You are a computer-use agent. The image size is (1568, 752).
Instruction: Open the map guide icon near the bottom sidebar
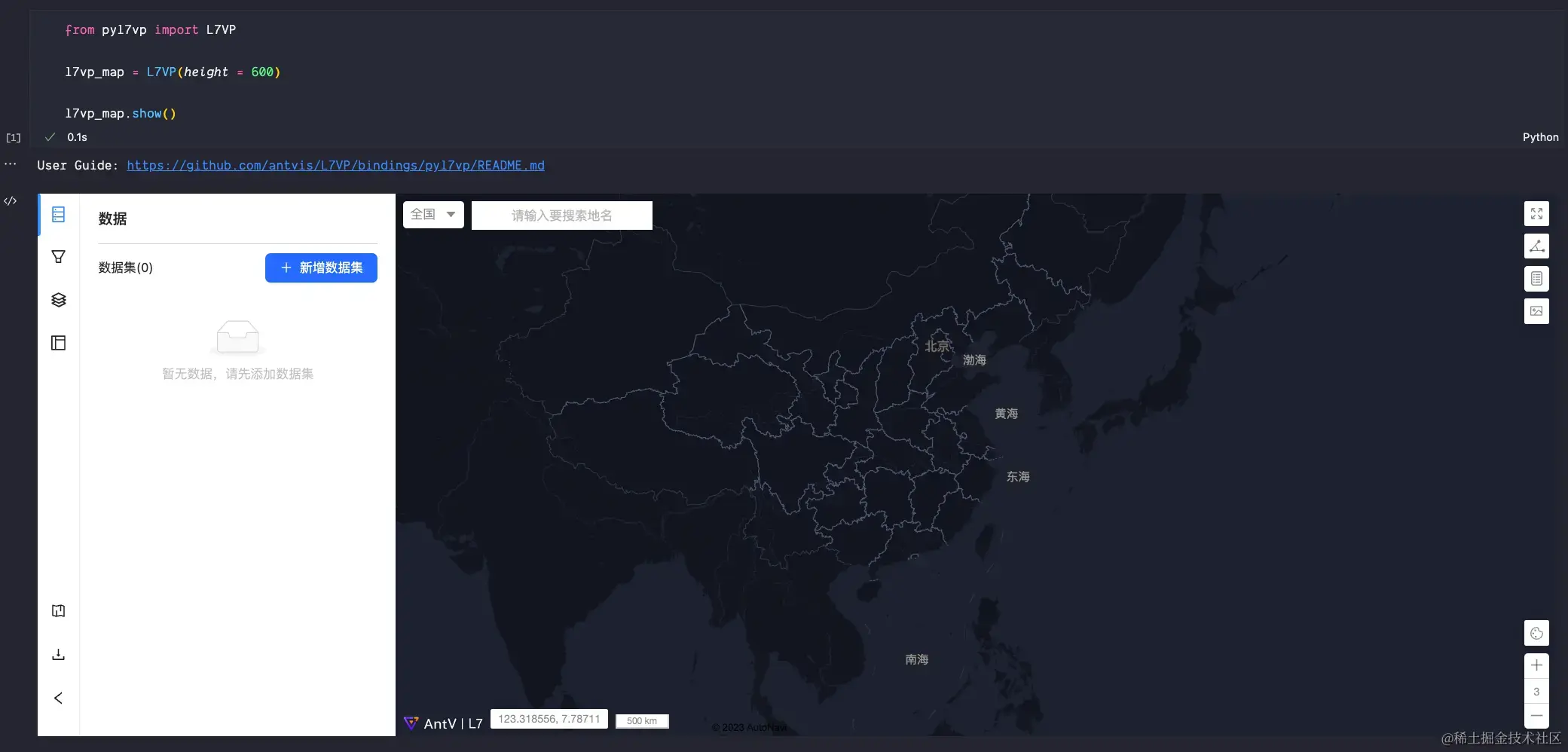tap(58, 610)
